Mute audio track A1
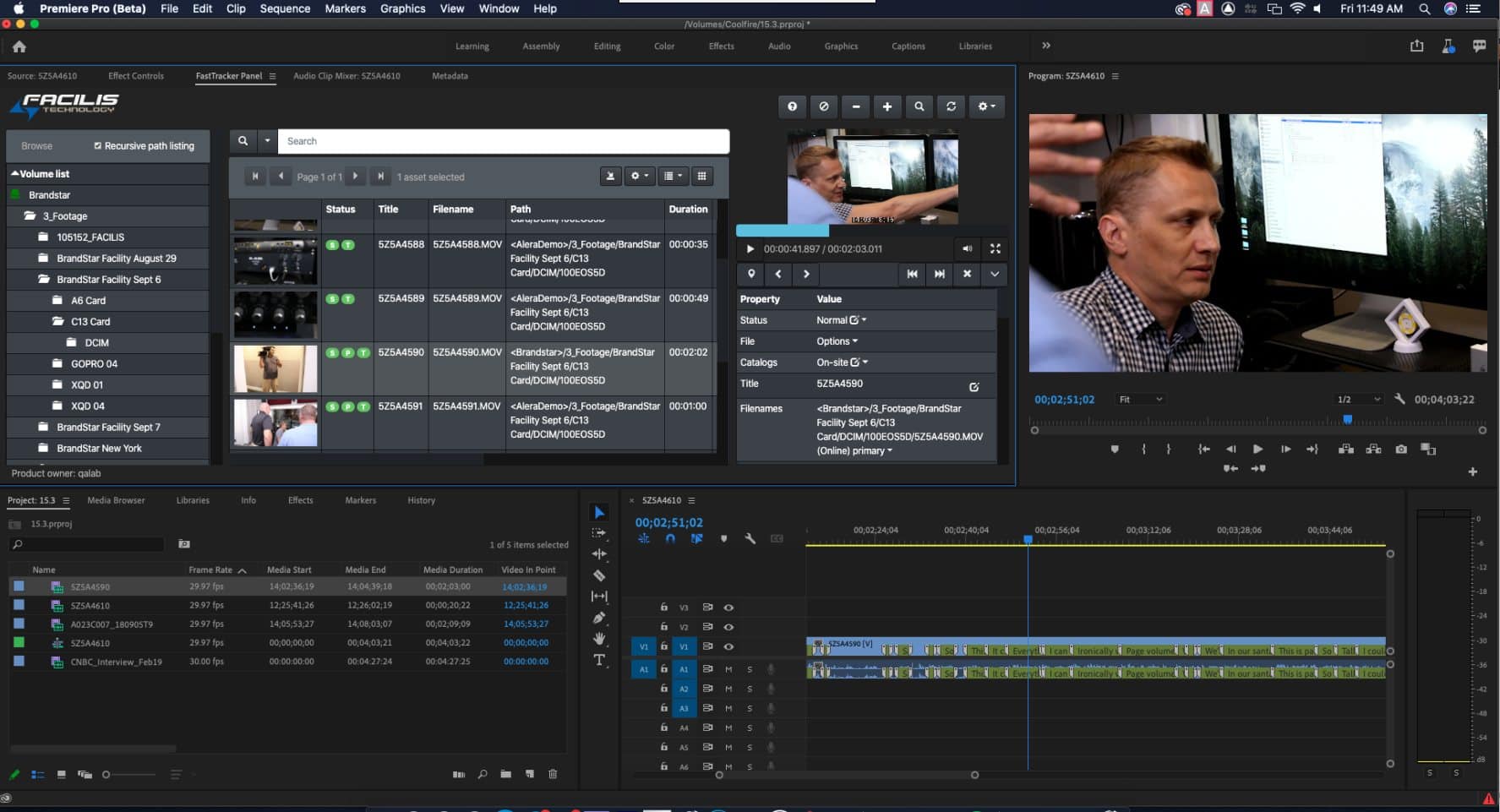Viewport: 1500px width, 812px height. [728, 669]
